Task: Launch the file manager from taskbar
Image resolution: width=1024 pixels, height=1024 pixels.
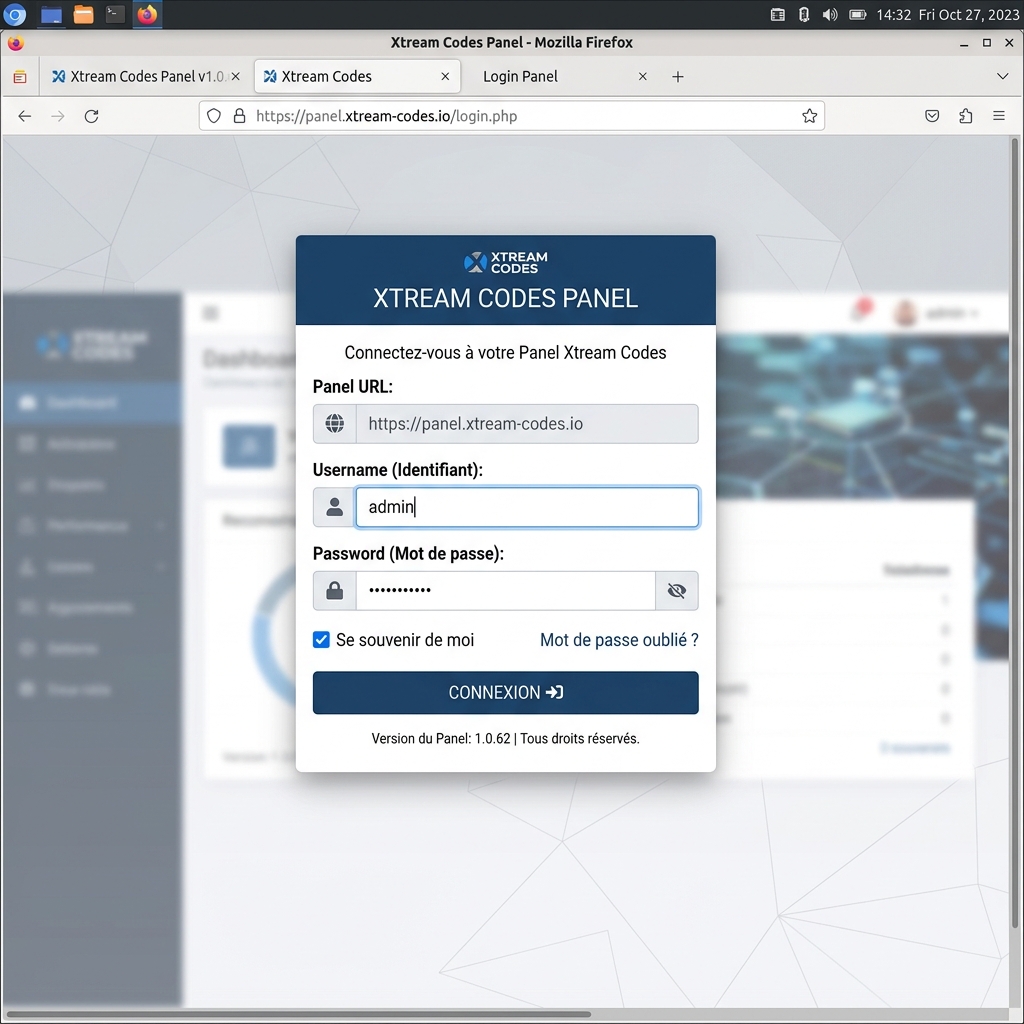Action: (83, 14)
